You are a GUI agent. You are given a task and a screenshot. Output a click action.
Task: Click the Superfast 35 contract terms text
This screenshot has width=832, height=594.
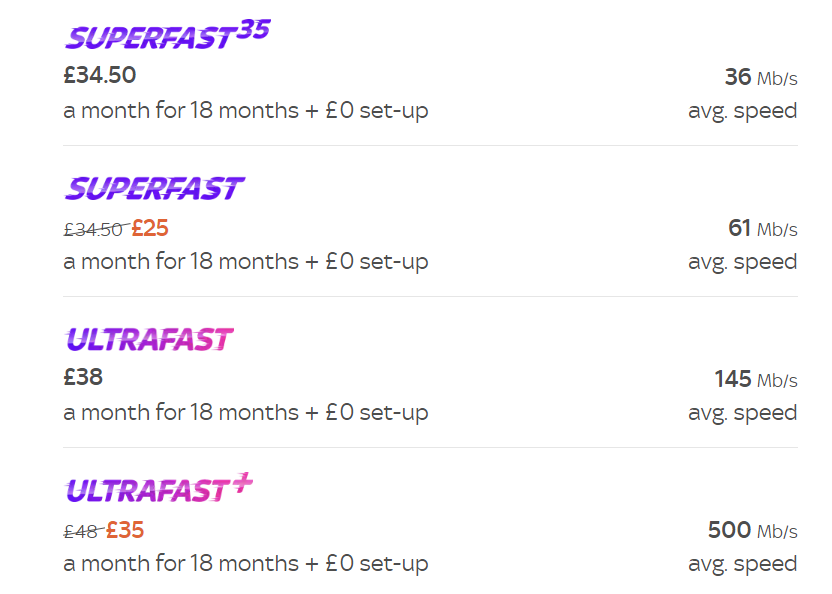coord(246,110)
